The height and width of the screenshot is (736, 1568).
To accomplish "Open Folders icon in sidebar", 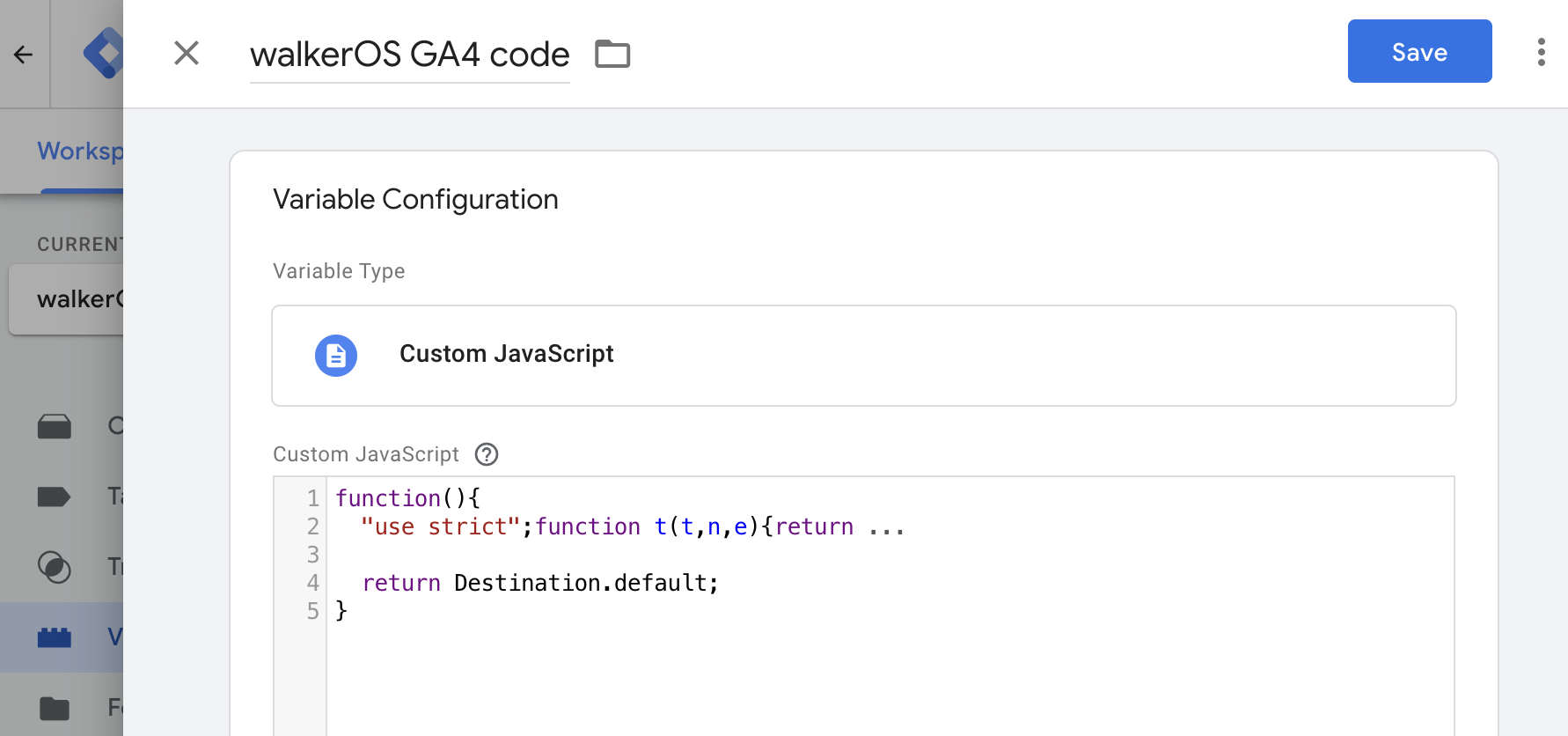I will (55, 708).
